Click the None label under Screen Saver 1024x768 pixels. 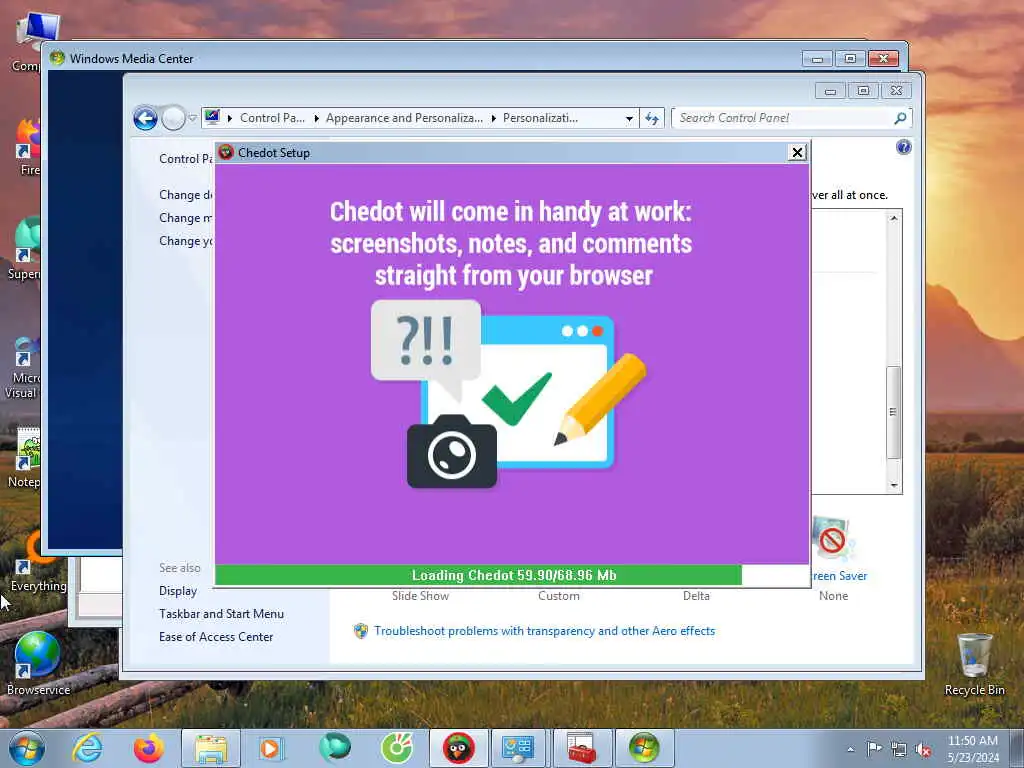(x=833, y=596)
